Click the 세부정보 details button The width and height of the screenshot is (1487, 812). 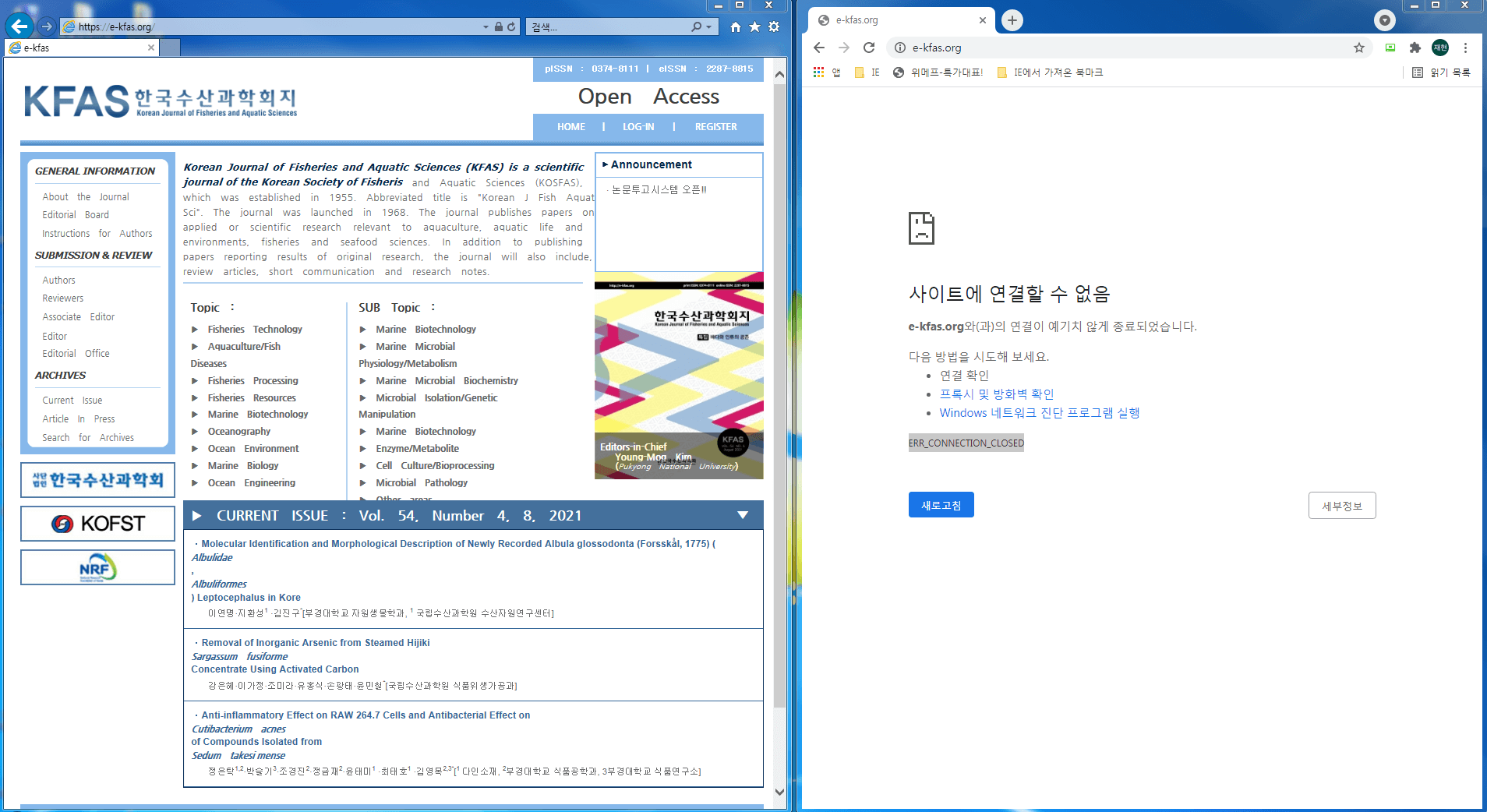tap(1342, 506)
